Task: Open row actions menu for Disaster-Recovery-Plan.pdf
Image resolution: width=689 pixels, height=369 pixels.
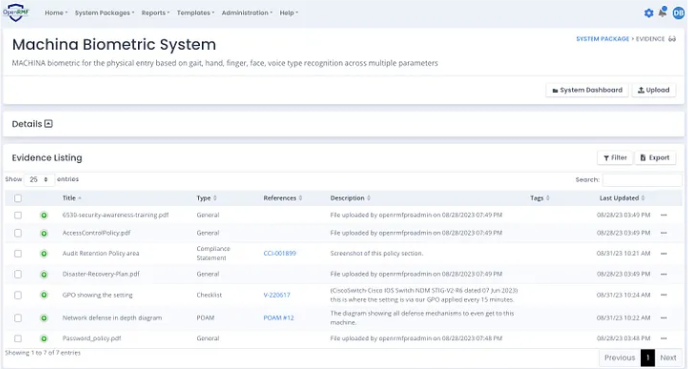Action: pos(664,274)
